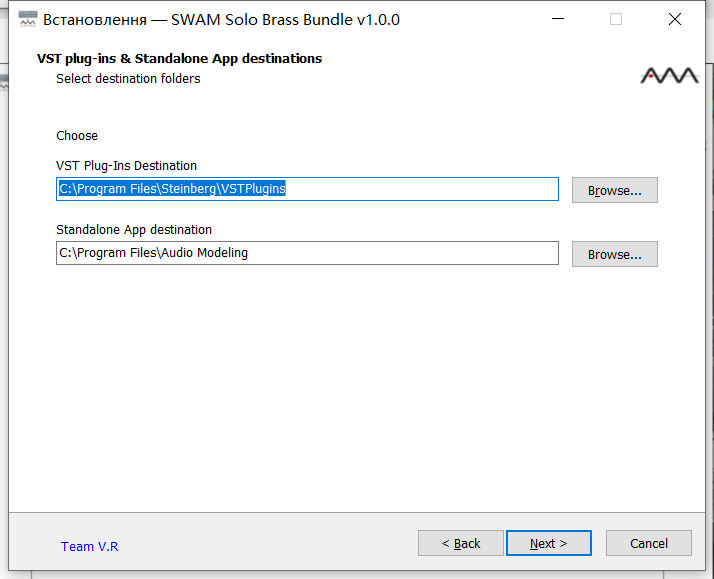This screenshot has width=714, height=579.
Task: Click the Standalone App destination path field
Action: (307, 253)
